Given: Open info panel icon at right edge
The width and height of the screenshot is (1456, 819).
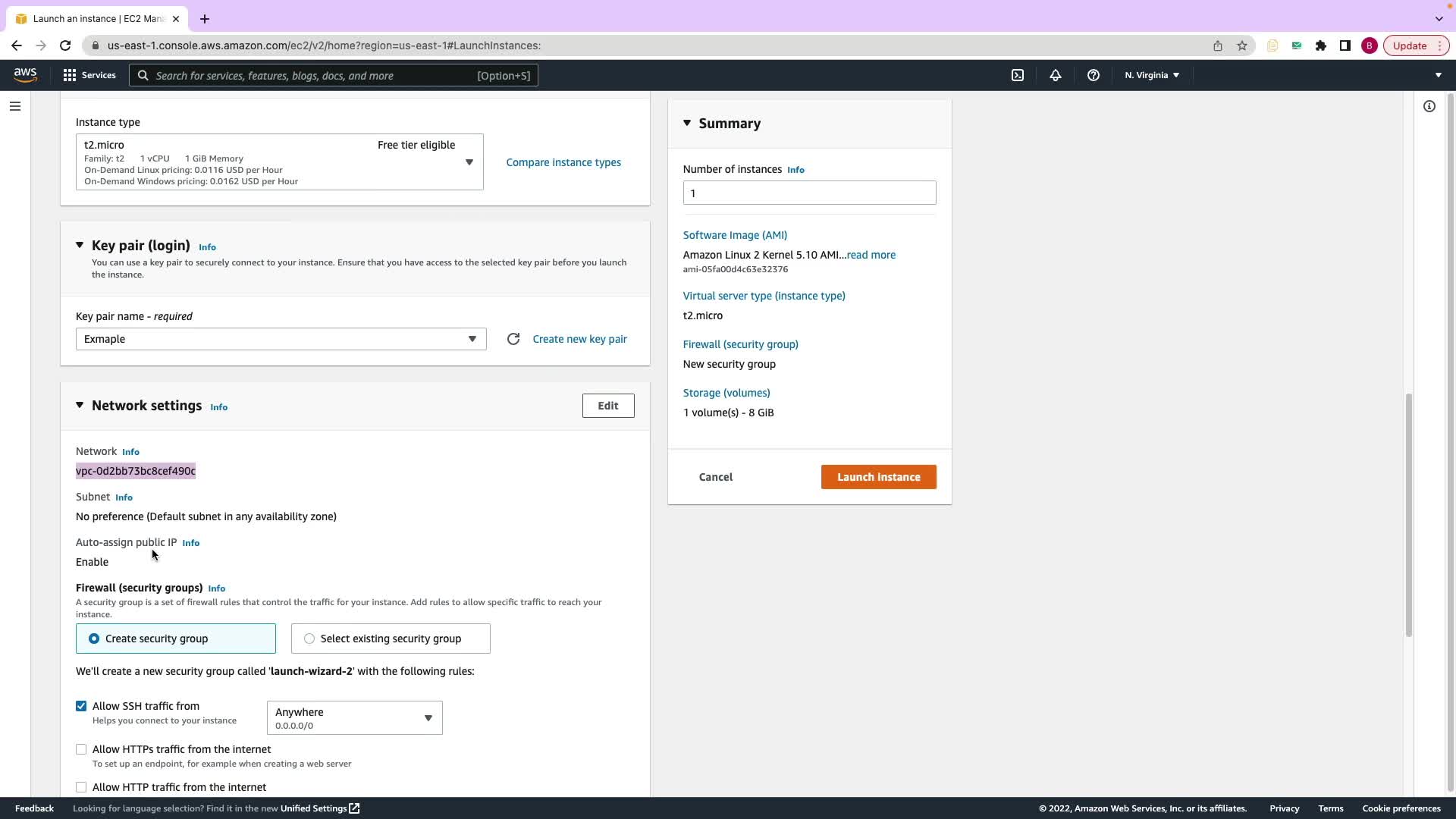Looking at the screenshot, I should (1429, 106).
